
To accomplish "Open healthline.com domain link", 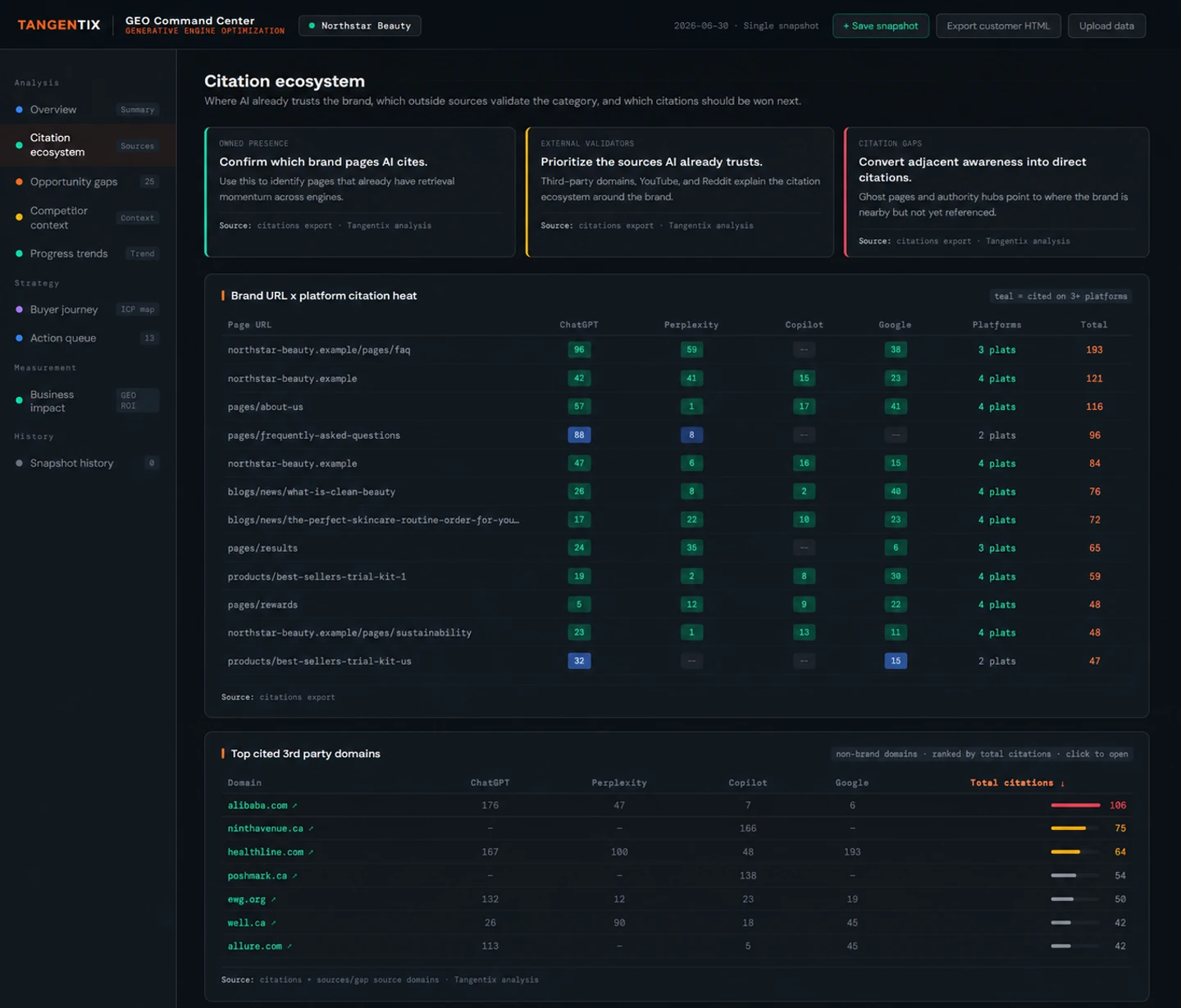I will click(x=265, y=852).
